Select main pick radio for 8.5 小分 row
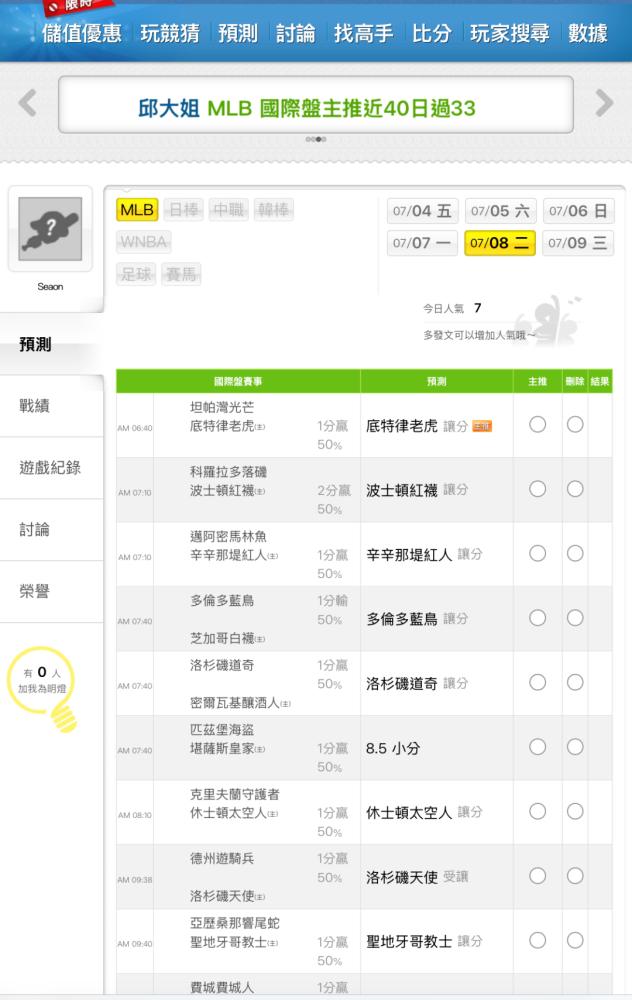This screenshot has height=1000, width=632. [537, 747]
